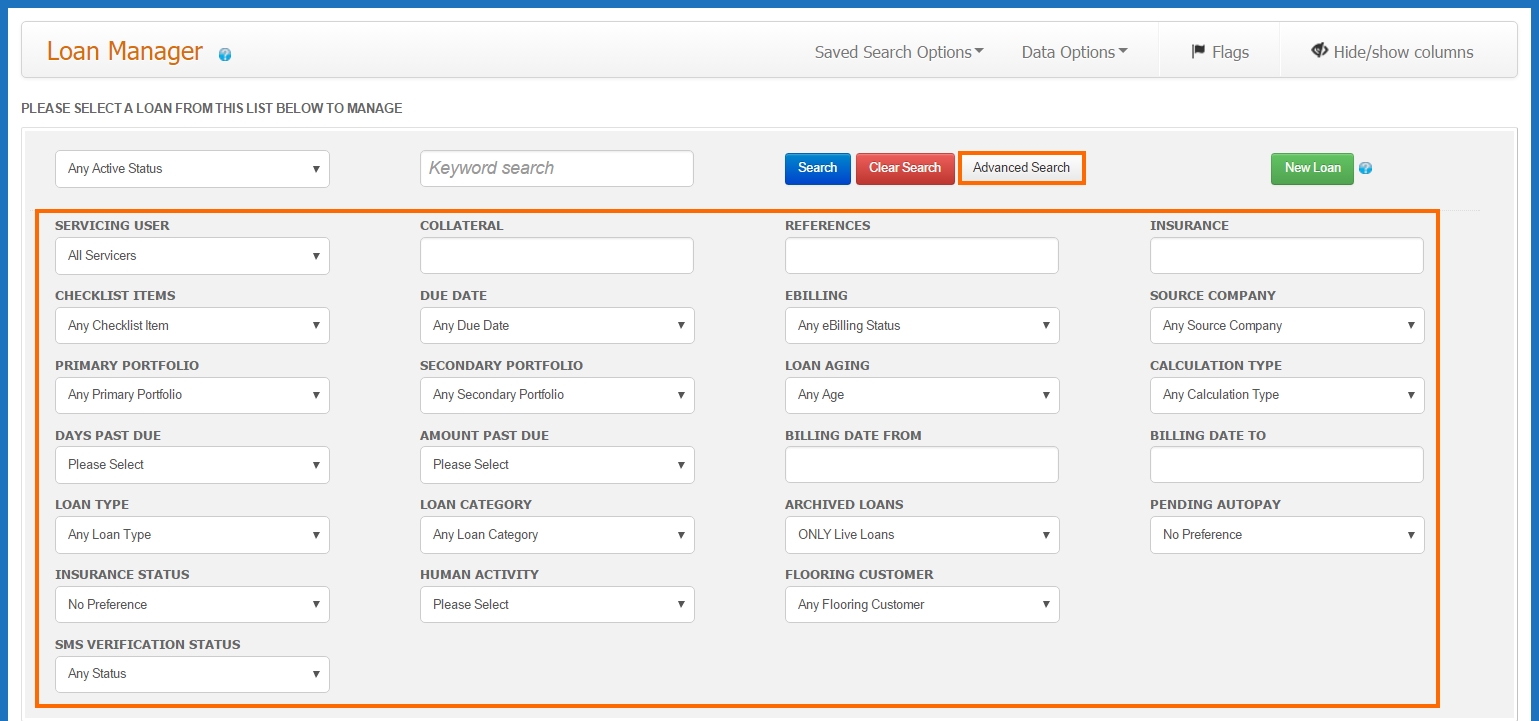Click the Search button

(817, 168)
